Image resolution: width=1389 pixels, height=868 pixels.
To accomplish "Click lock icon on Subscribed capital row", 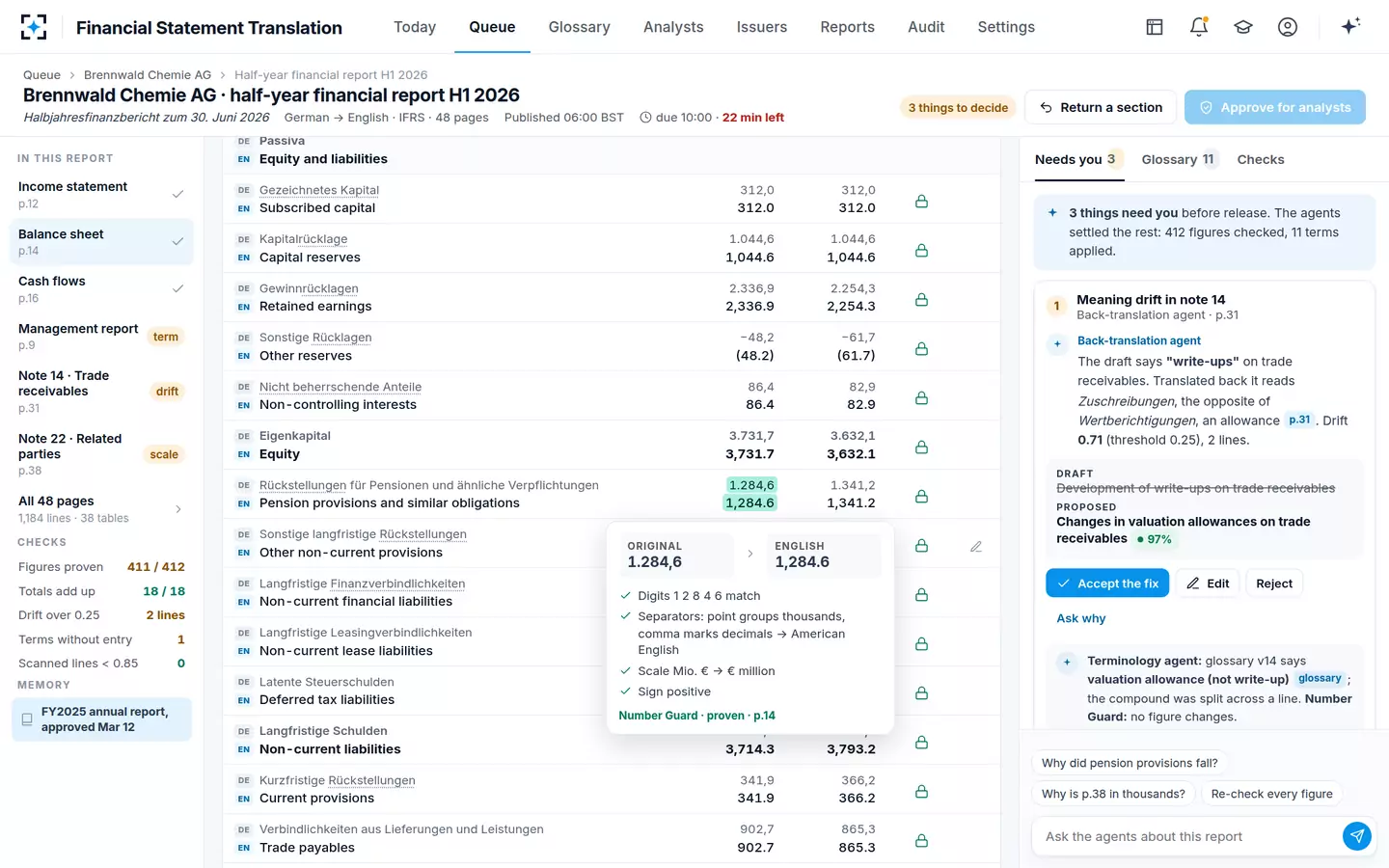I will (x=921, y=201).
